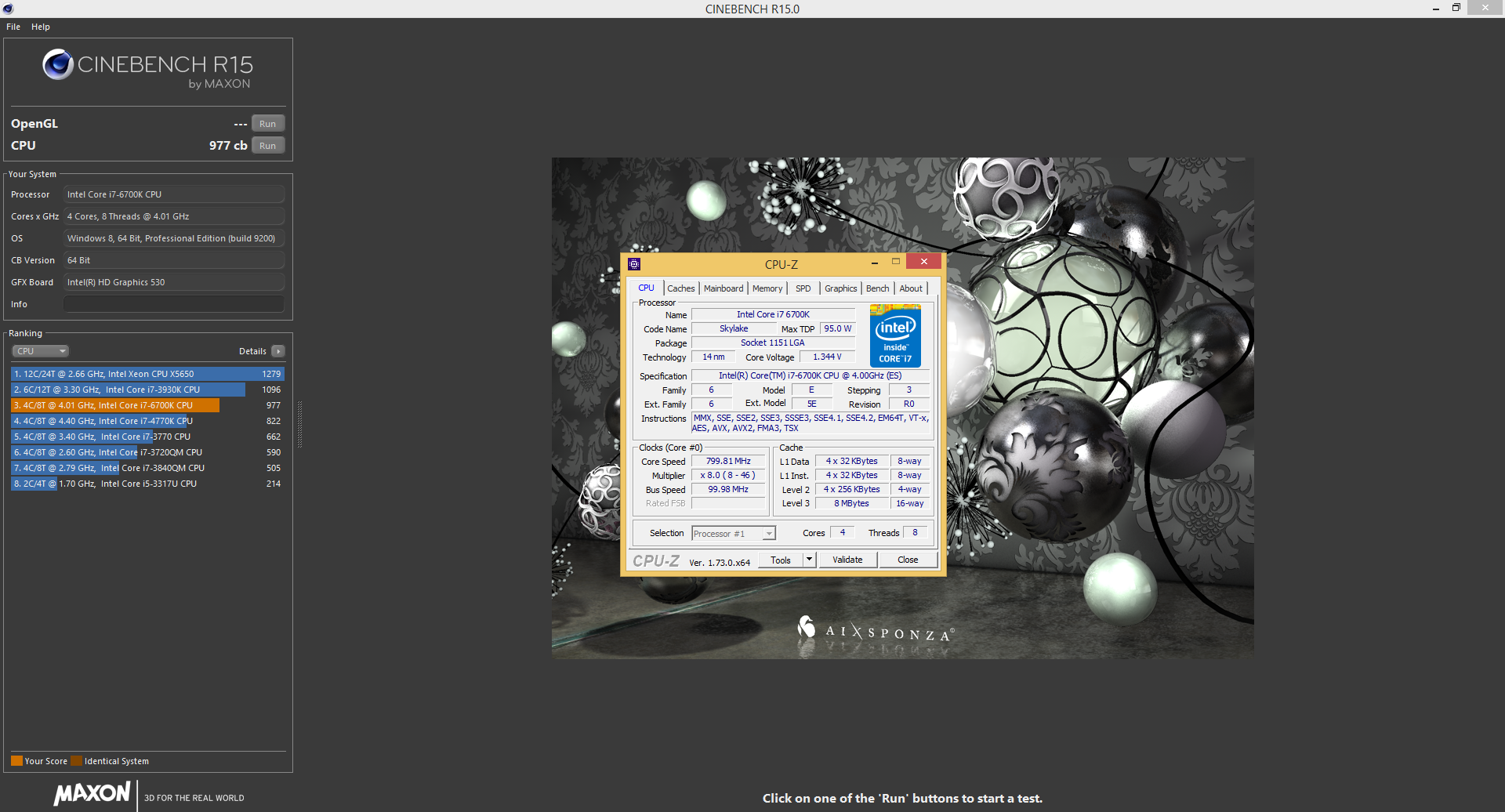Screen dimensions: 1505x812
Task: Select ranking row Intel Core i7-3720QM CPU
Action: 147,452
